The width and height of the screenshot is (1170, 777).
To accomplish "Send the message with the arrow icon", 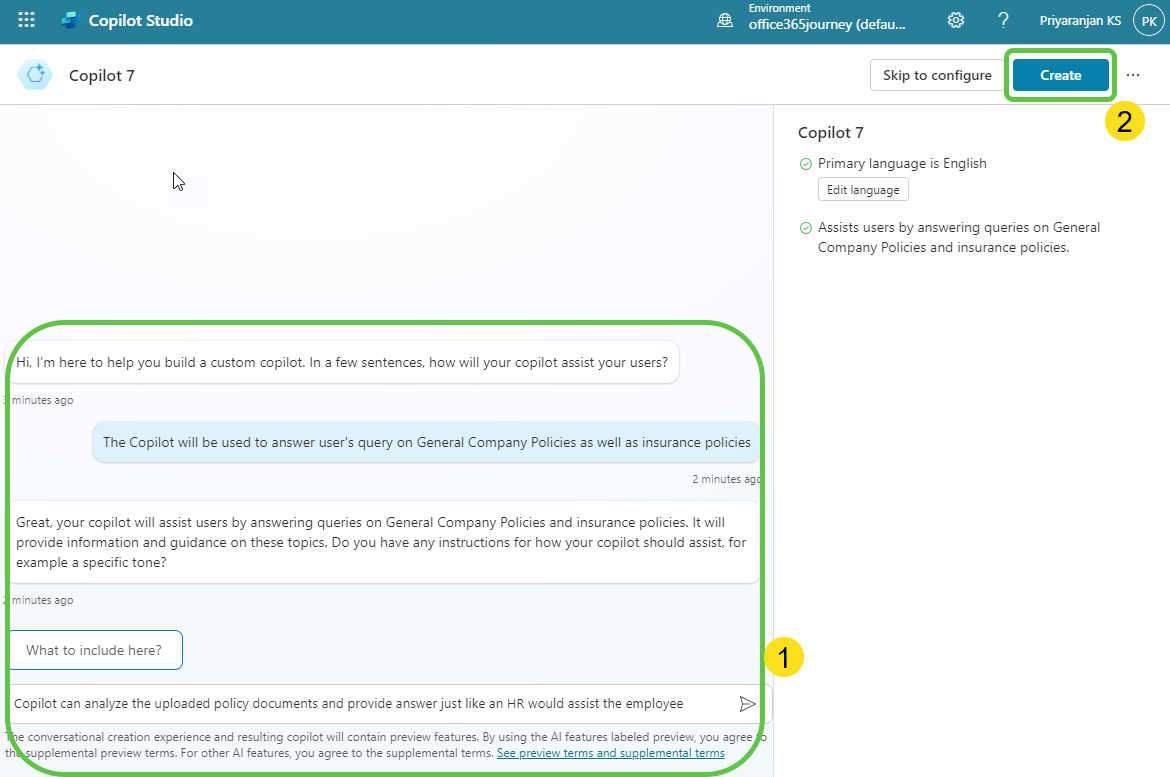I will click(747, 704).
